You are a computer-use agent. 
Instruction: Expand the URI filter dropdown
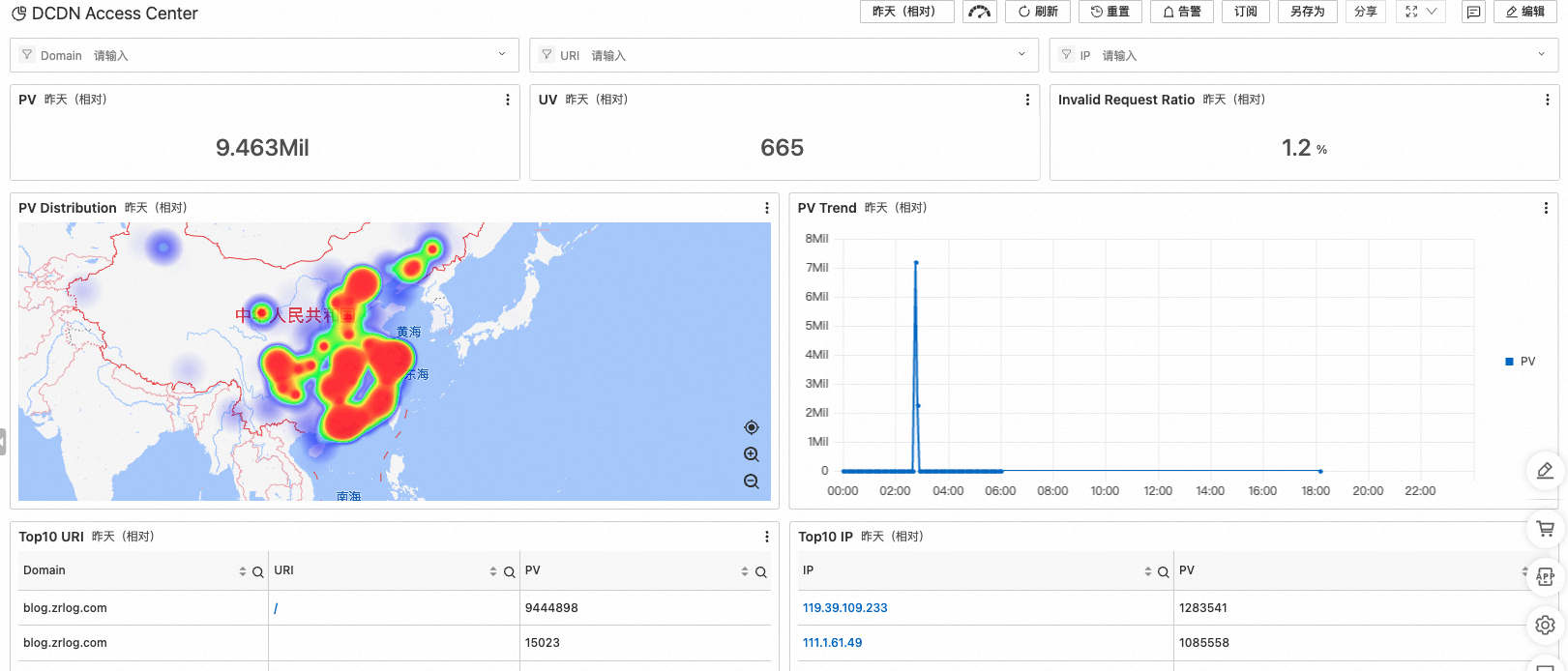[1021, 55]
